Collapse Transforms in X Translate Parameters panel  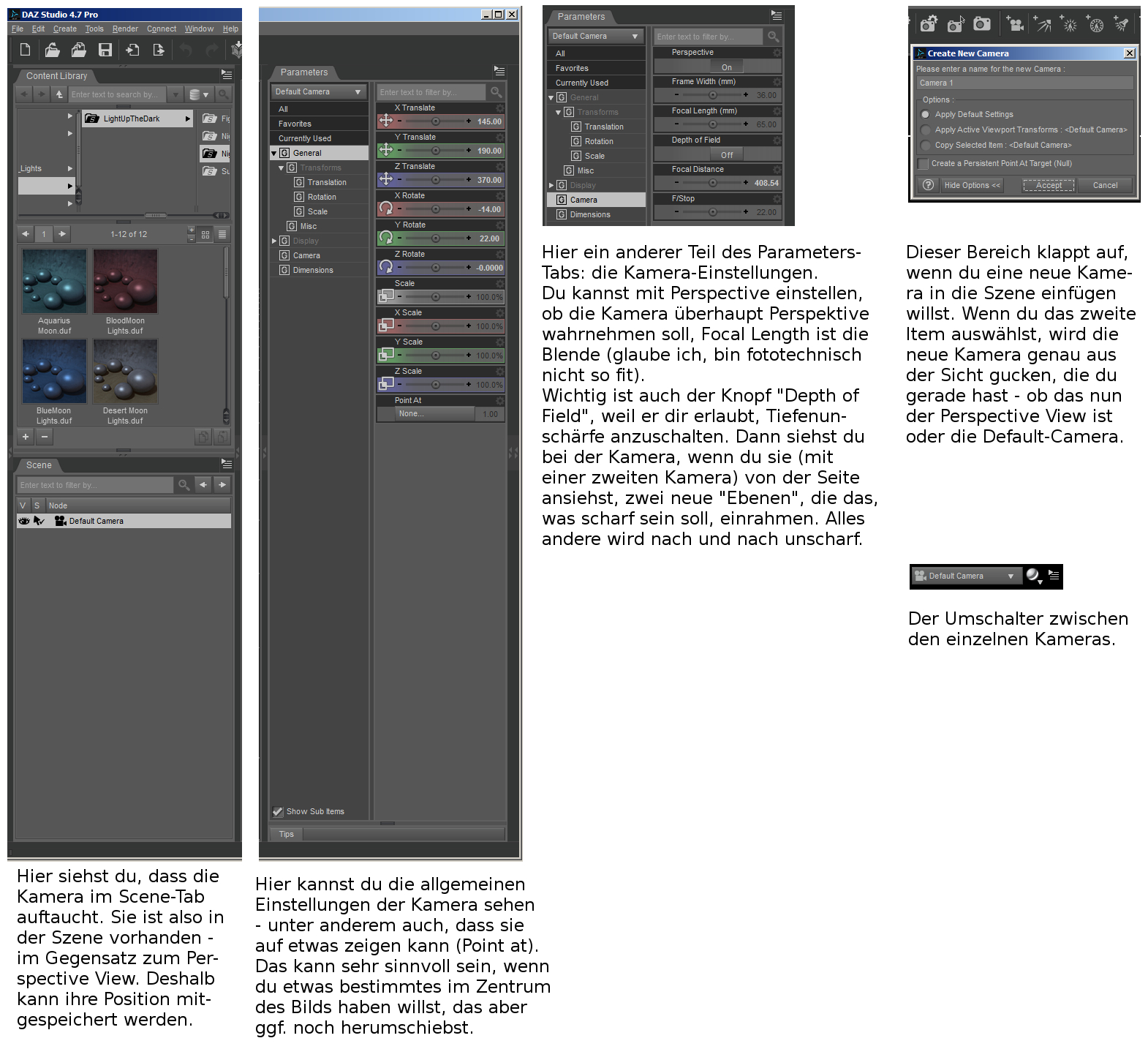(x=282, y=168)
